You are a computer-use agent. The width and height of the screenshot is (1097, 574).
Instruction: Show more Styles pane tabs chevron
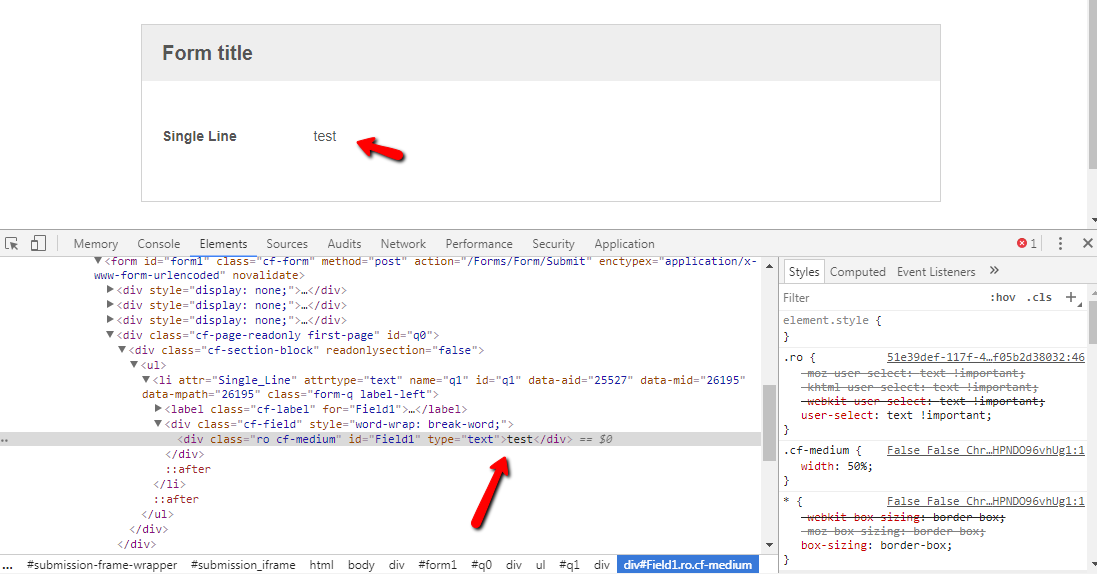[x=994, y=271]
